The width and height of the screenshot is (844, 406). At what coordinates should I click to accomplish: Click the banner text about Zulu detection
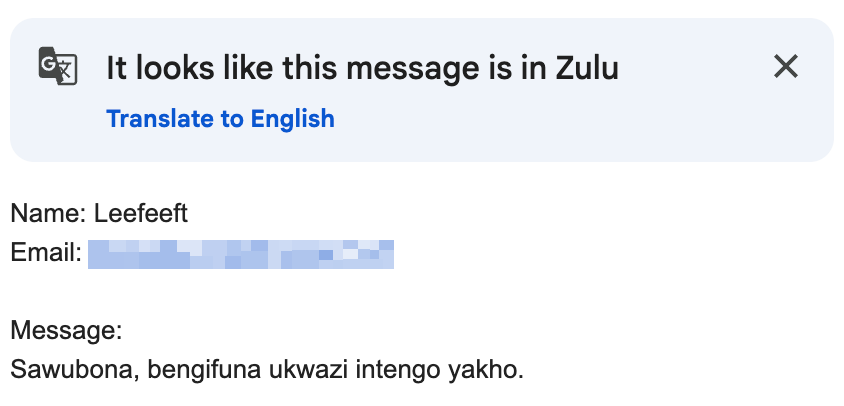(362, 68)
